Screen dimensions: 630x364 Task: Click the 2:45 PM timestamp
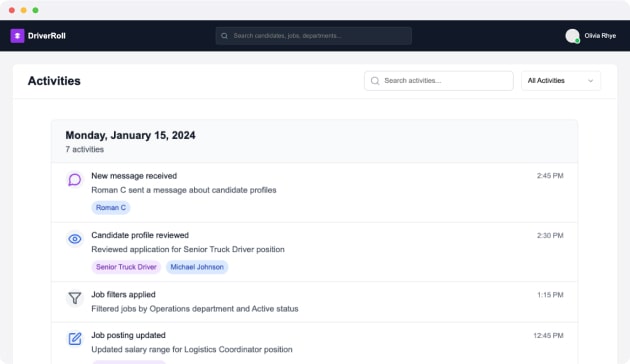click(x=550, y=176)
